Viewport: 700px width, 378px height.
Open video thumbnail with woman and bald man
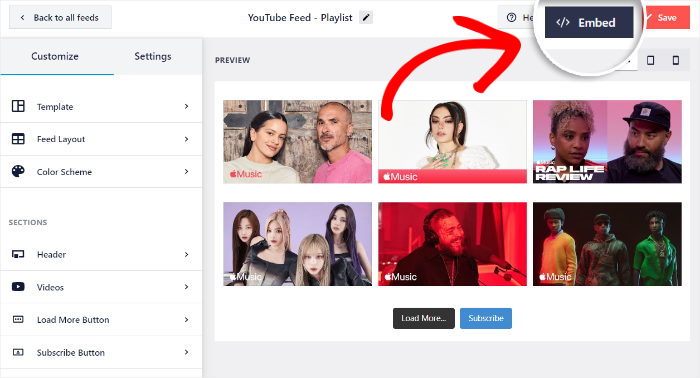pos(297,142)
